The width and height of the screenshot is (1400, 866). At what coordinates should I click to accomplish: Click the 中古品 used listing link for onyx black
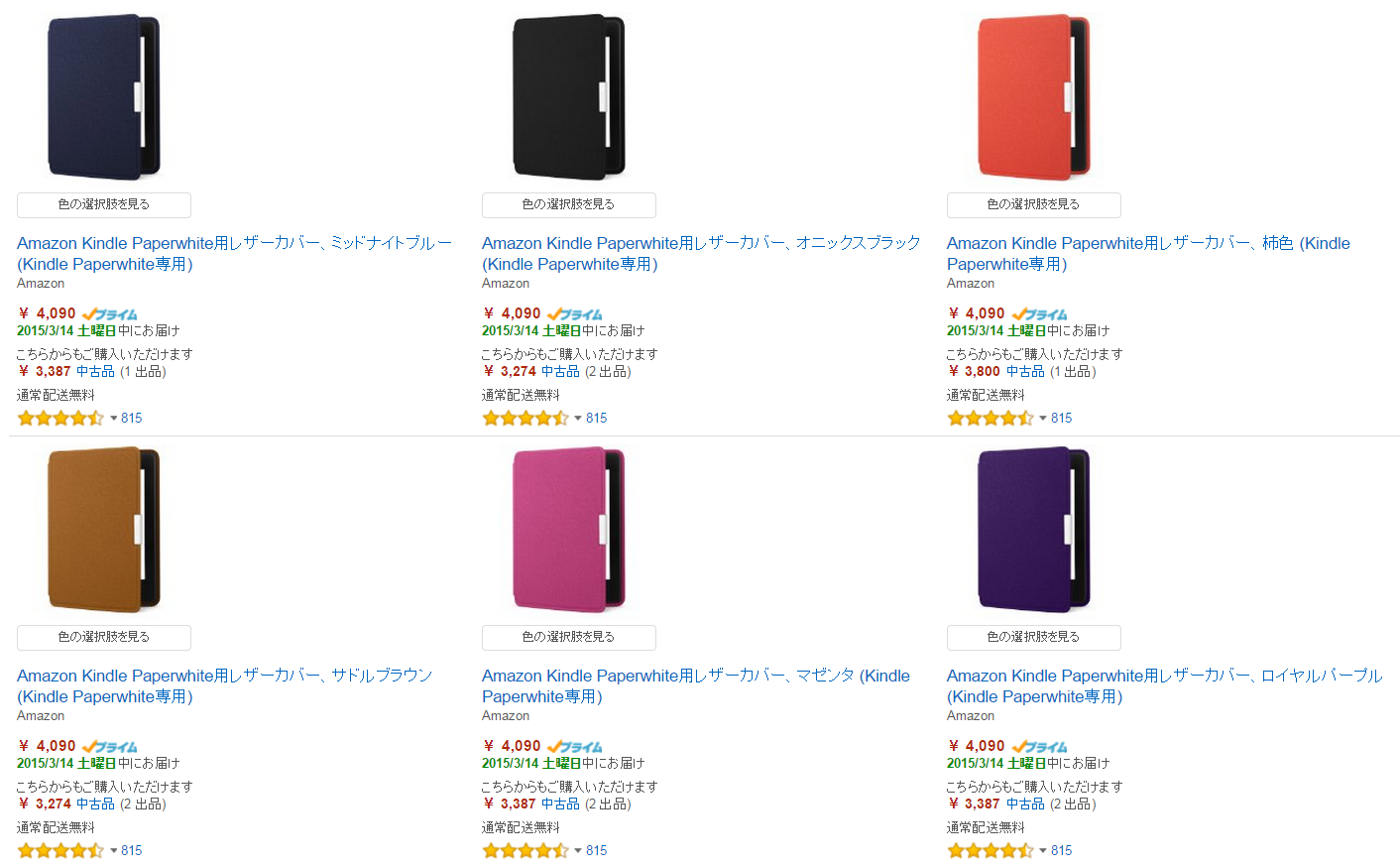[559, 371]
